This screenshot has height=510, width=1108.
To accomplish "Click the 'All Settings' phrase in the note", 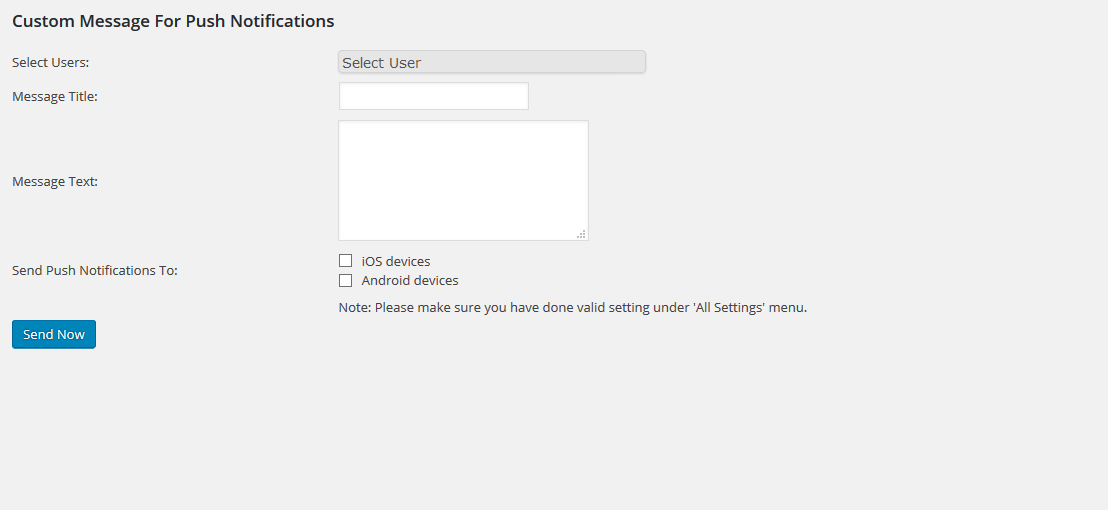I will click(x=730, y=308).
